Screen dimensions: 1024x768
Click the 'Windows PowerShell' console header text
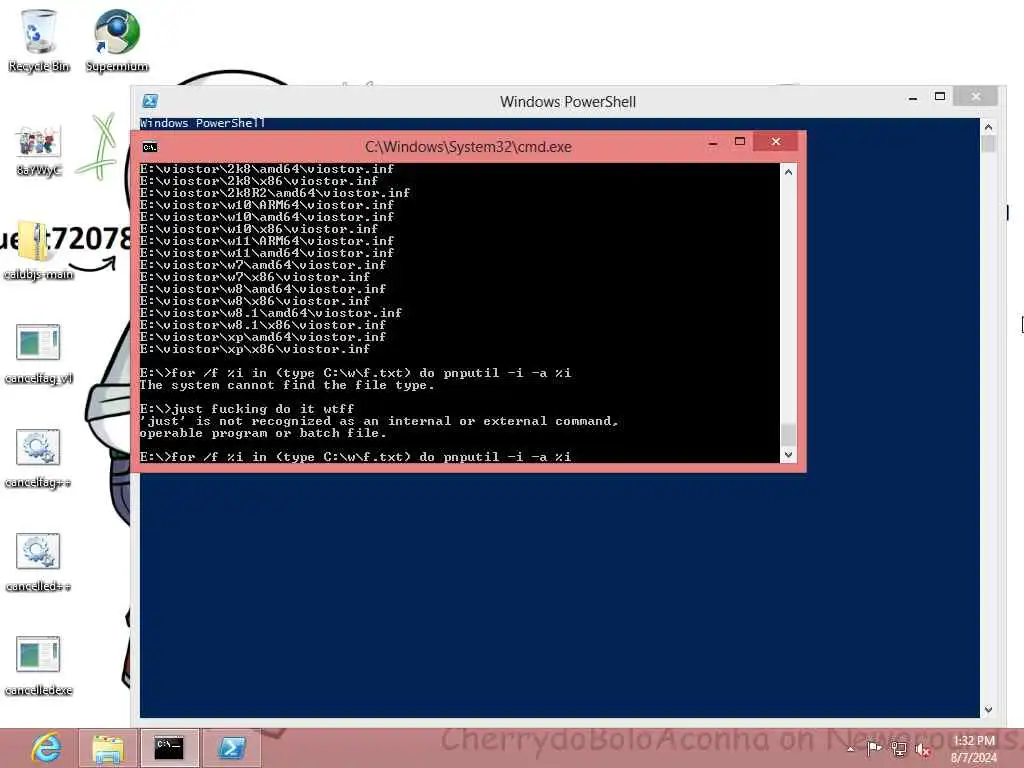coord(202,123)
